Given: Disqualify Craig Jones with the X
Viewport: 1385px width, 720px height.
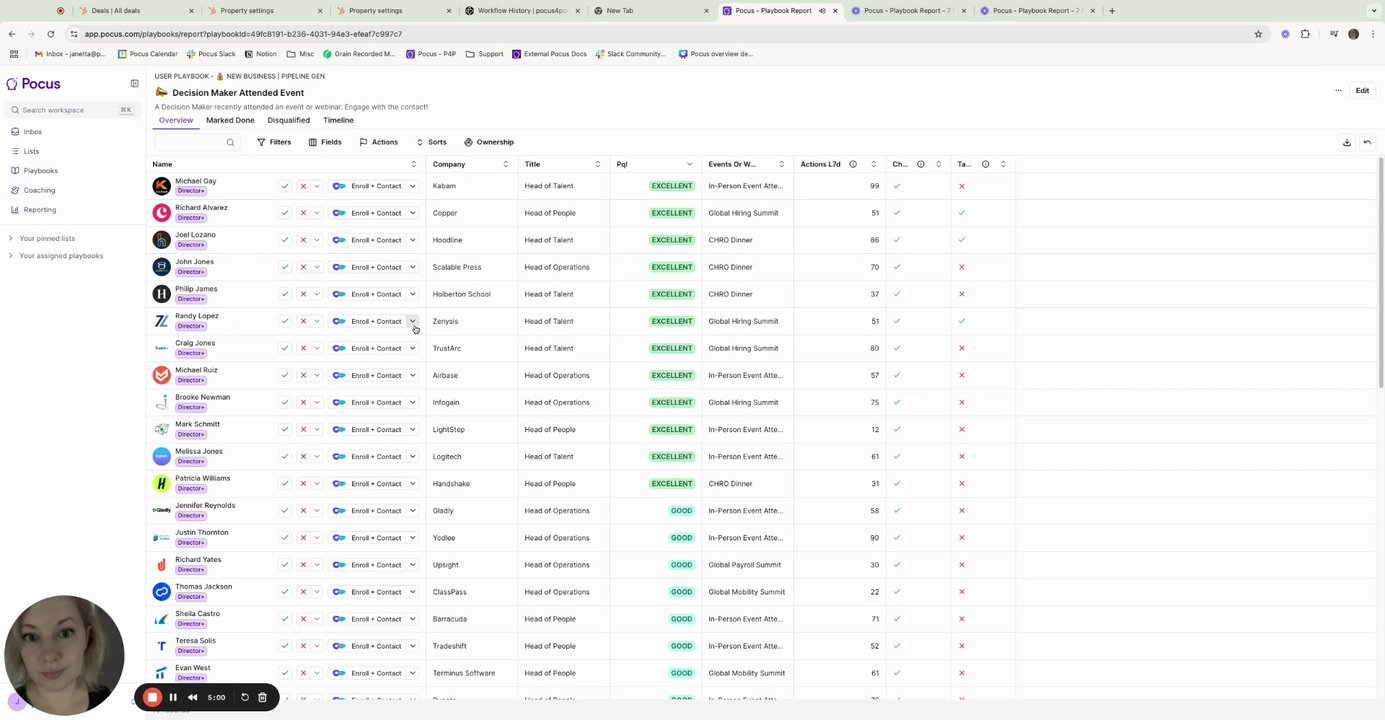Looking at the screenshot, I should click(x=303, y=348).
